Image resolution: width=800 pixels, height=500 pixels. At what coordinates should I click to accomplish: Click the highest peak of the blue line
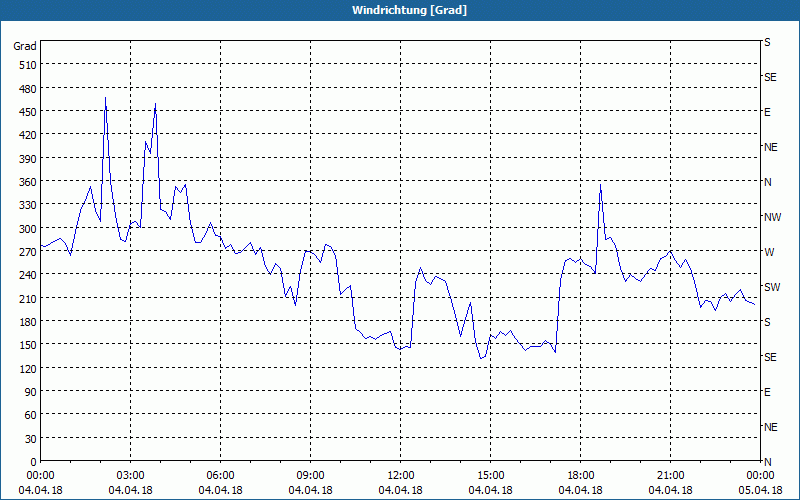coord(105,98)
